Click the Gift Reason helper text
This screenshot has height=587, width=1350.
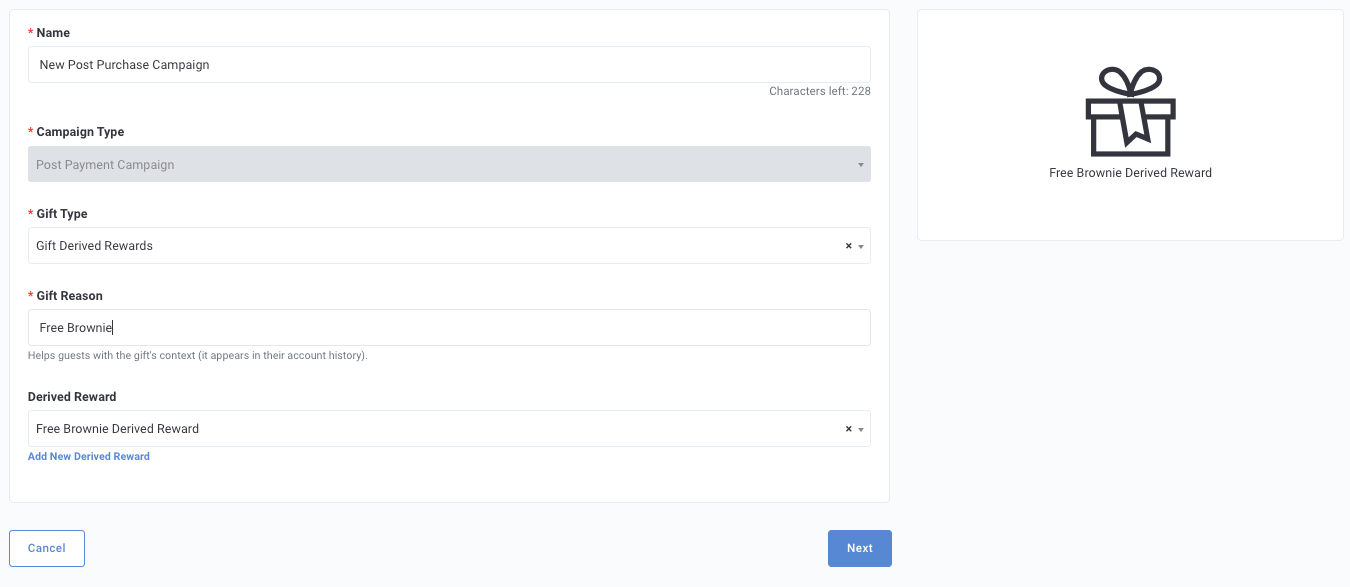point(198,356)
